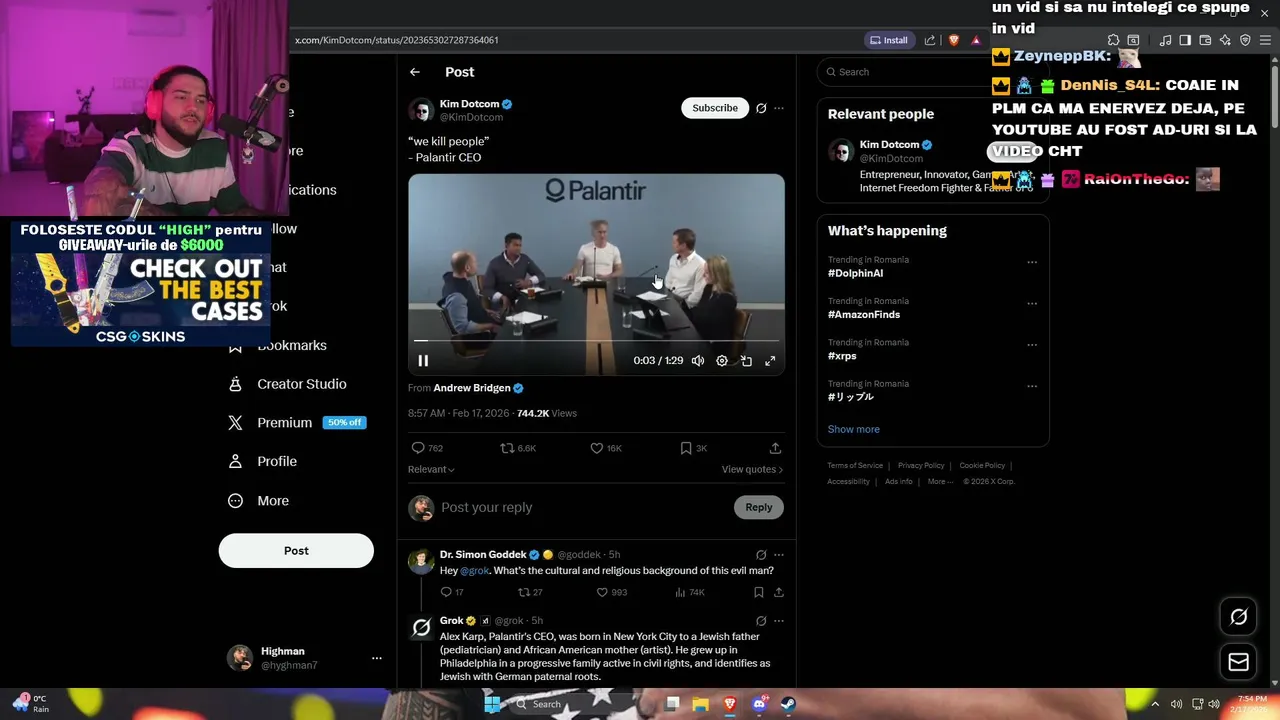Viewport: 1280px width, 720px height.
Task: Click Show more under What's happening
Action: [854, 429]
